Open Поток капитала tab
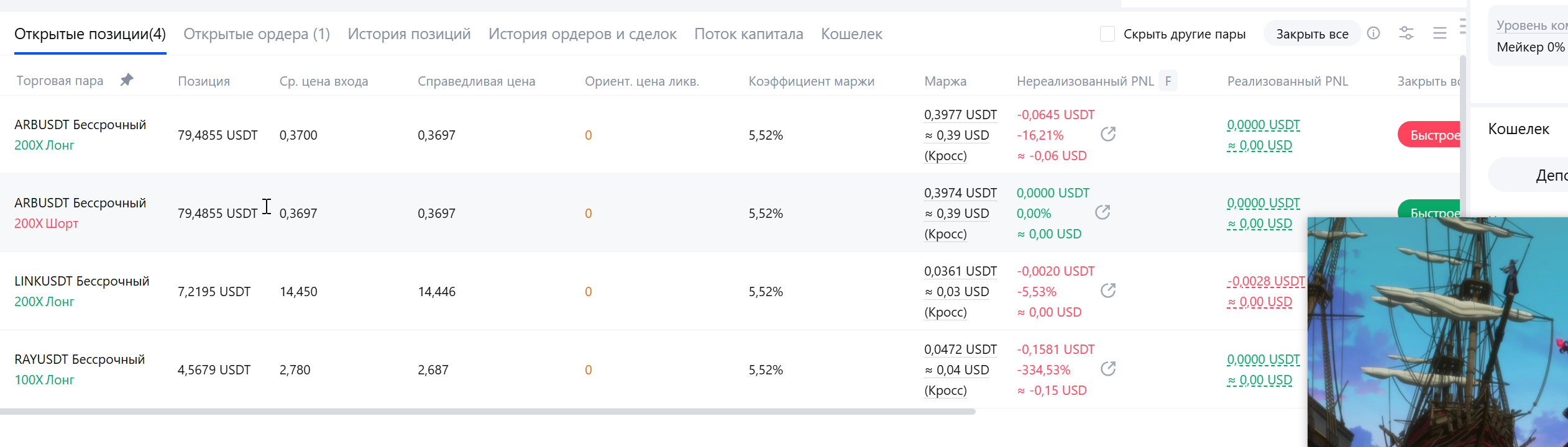 pos(749,34)
